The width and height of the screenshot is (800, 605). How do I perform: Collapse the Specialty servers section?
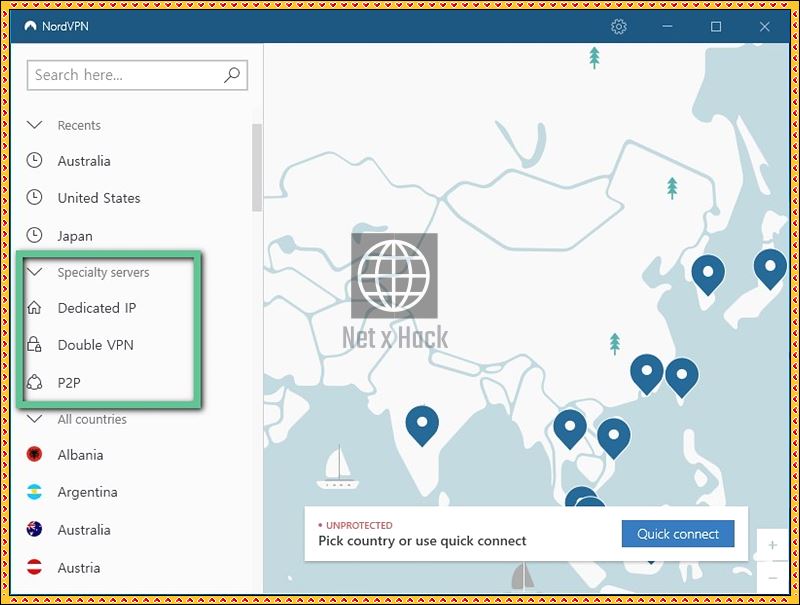(x=34, y=272)
